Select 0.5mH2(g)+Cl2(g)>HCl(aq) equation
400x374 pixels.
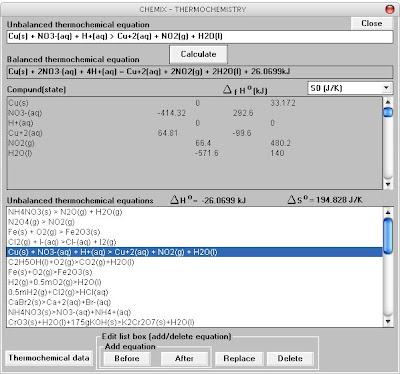tap(195, 292)
